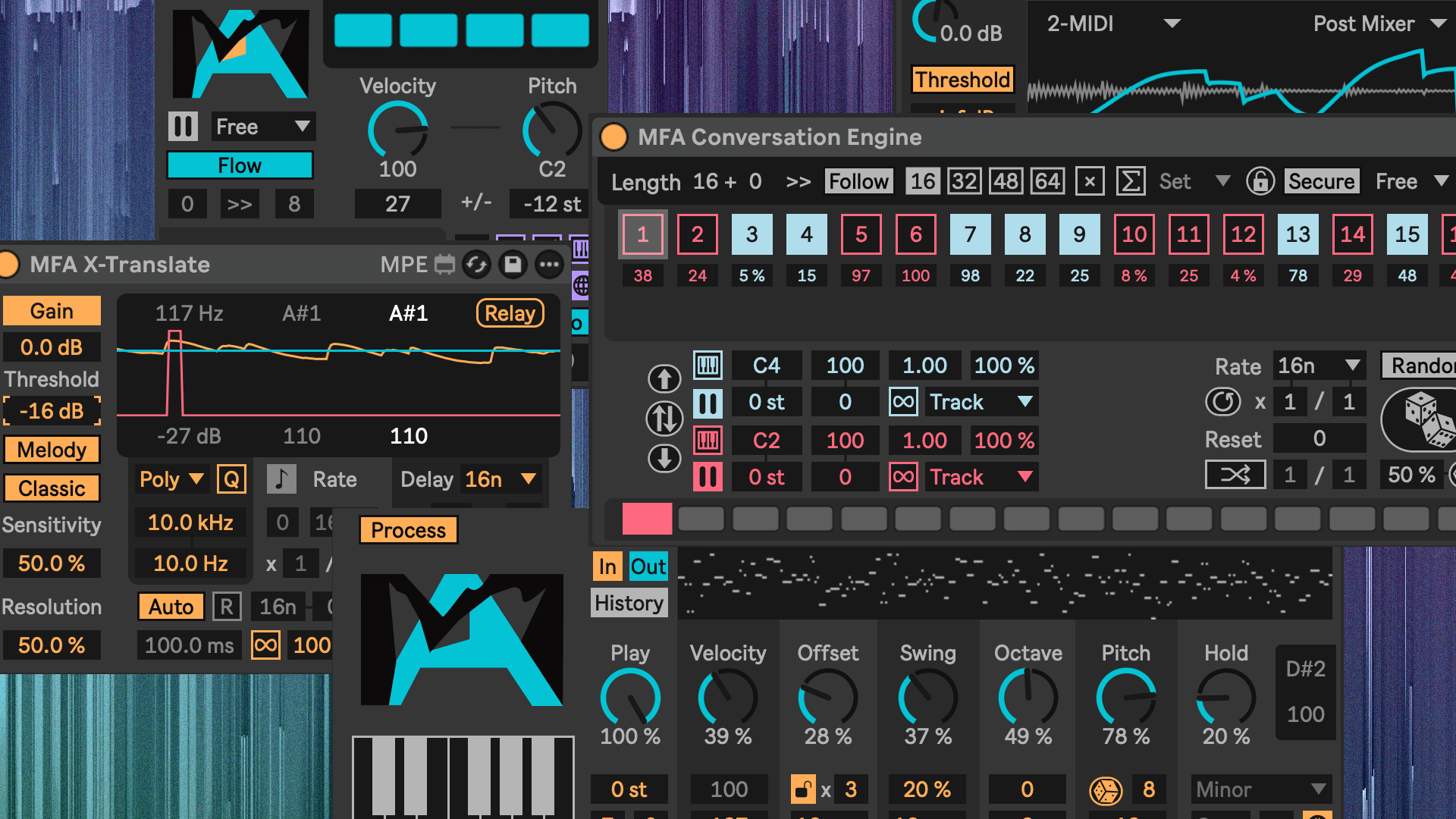1456x819 pixels.
Task: Click the dice randomize icon
Action: tap(1426, 419)
